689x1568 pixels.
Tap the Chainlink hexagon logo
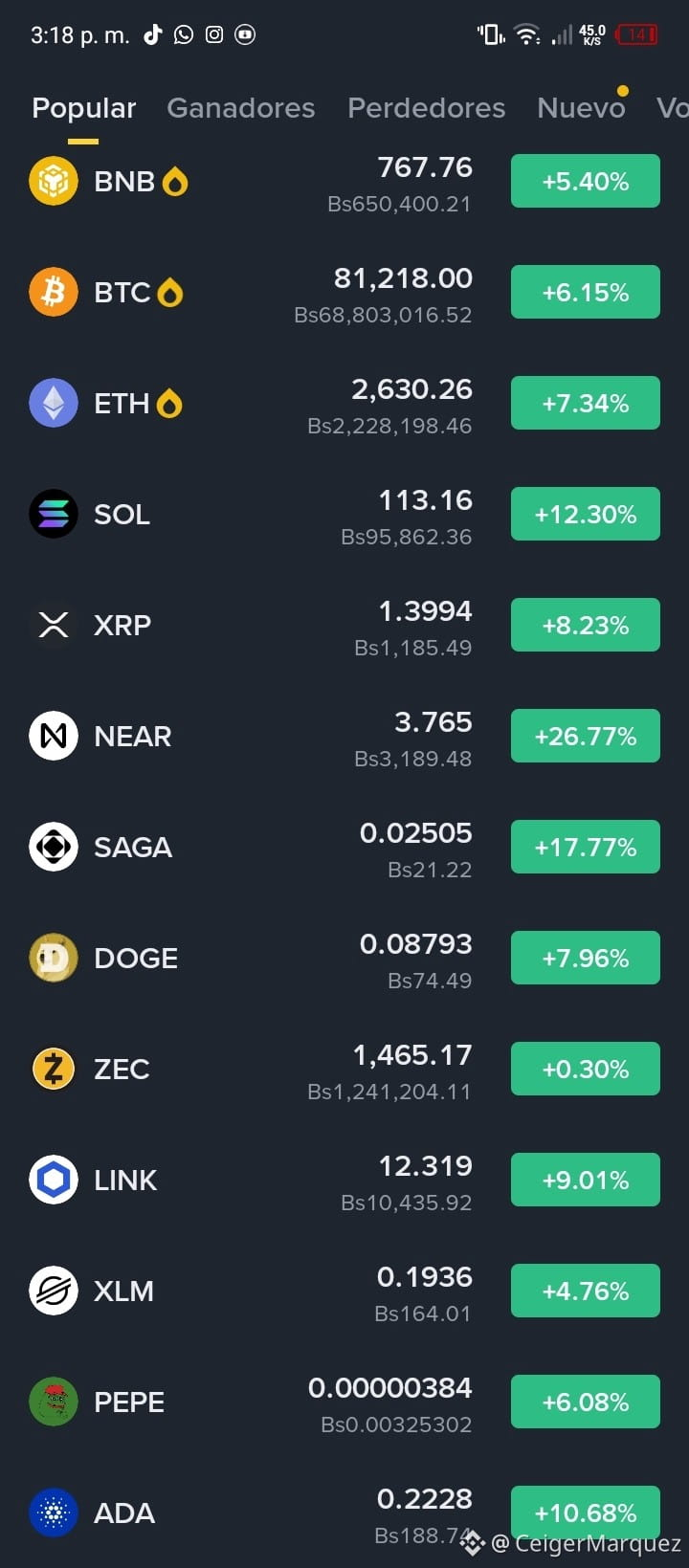(x=54, y=1180)
